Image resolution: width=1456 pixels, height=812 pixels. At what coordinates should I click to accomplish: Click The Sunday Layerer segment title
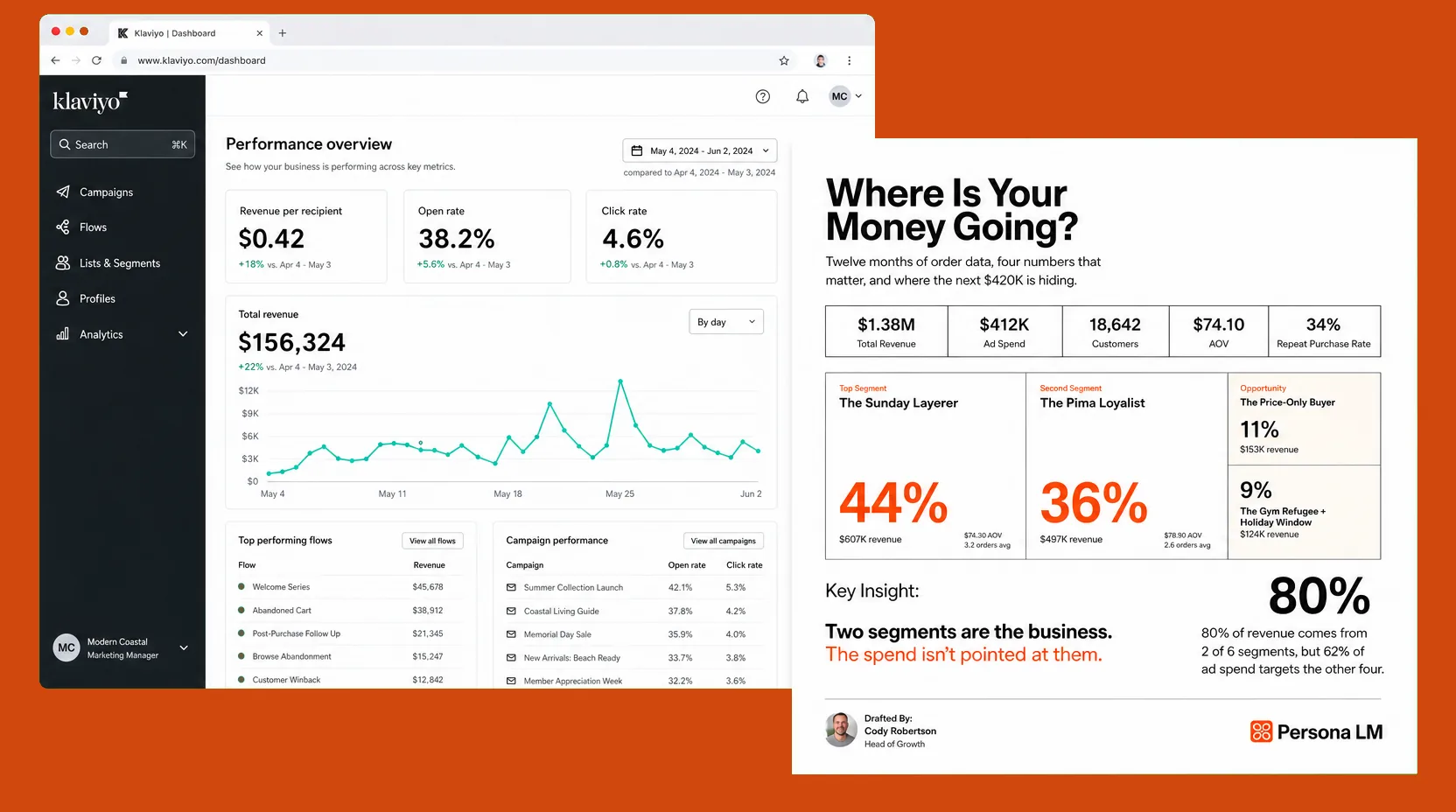(x=899, y=403)
